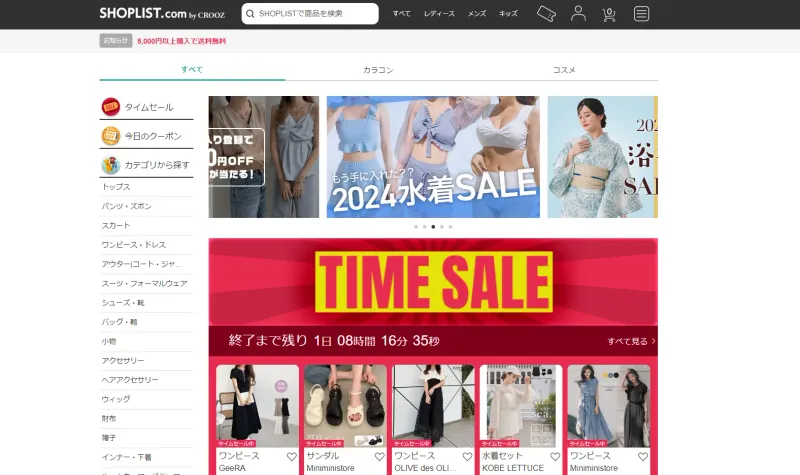Open the 円OFF registration banner on left
The height and width of the screenshot is (475, 800).
(x=264, y=157)
